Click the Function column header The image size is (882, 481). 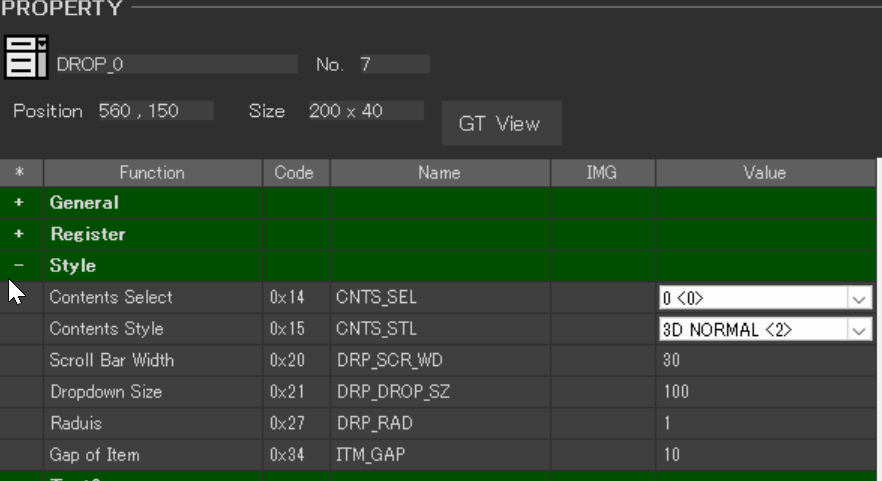pos(152,173)
